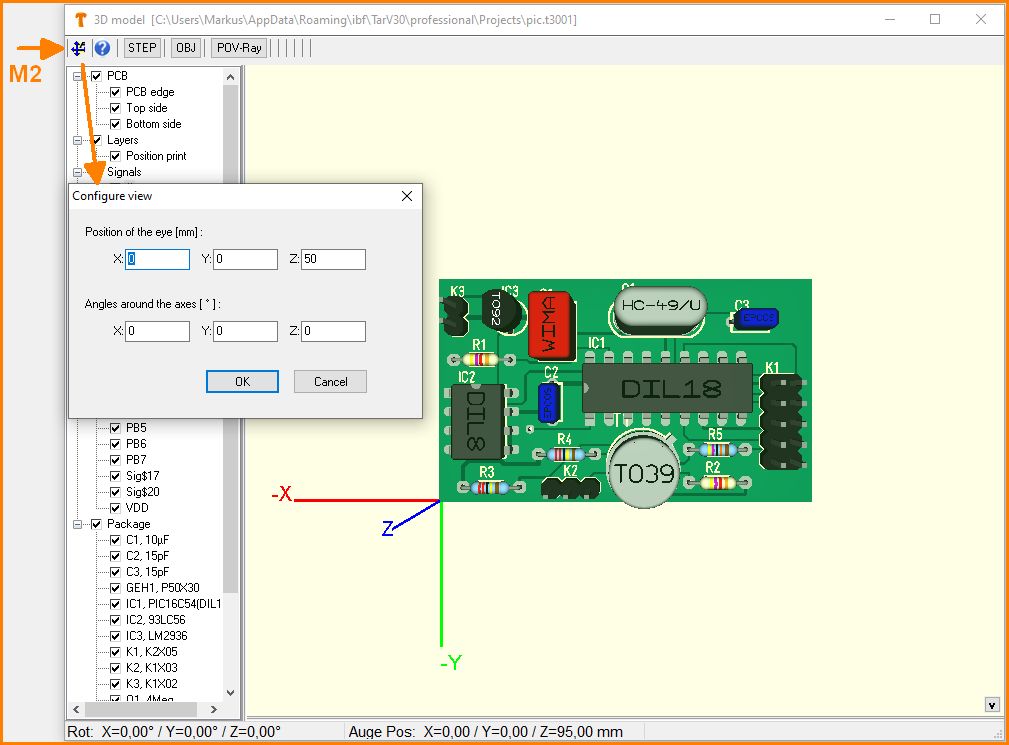The height and width of the screenshot is (745, 1009).
Task: Uncheck the IC1, PIC16C54 package checkbox
Action: click(x=115, y=604)
